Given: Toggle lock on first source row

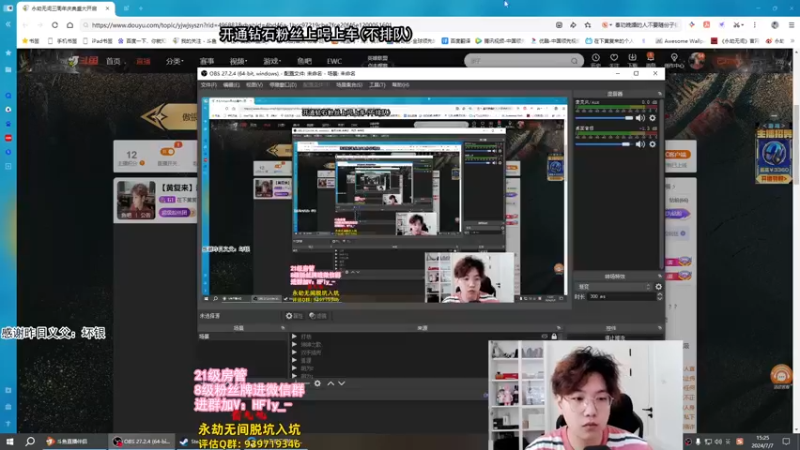Looking at the screenshot, I should pyautogui.click(x=554, y=336).
